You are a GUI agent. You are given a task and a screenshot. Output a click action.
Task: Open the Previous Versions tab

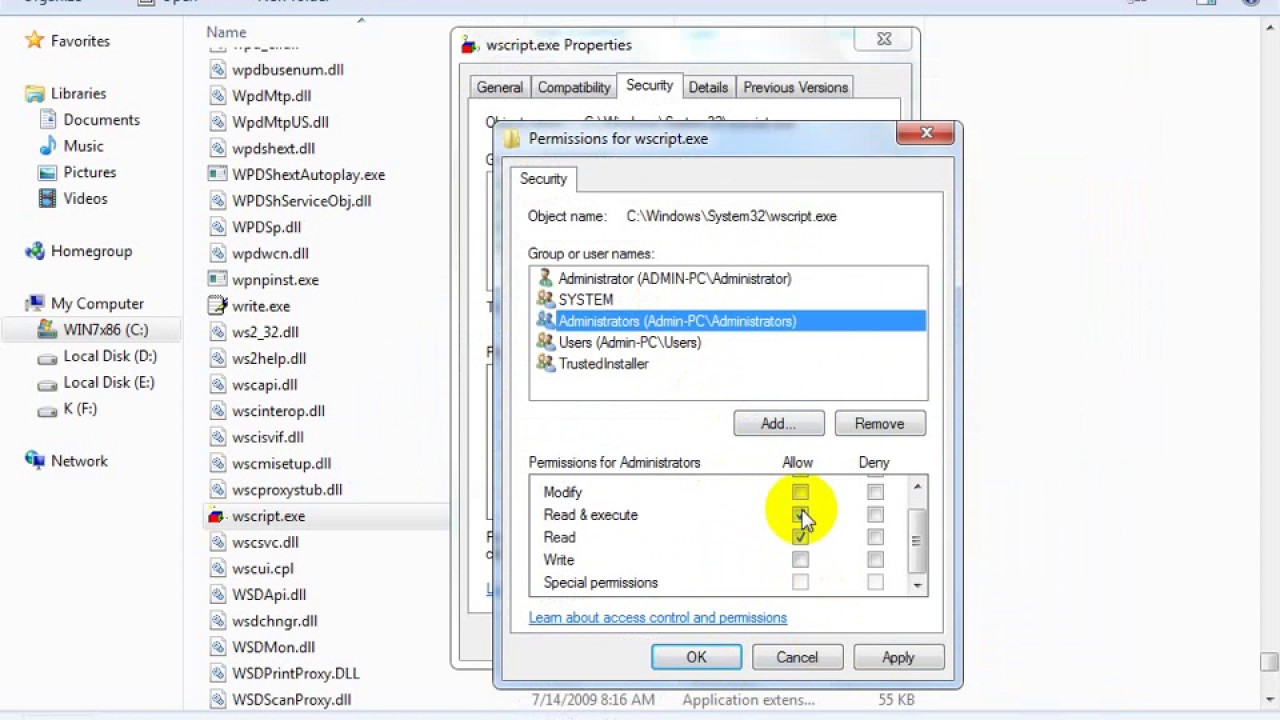(795, 87)
